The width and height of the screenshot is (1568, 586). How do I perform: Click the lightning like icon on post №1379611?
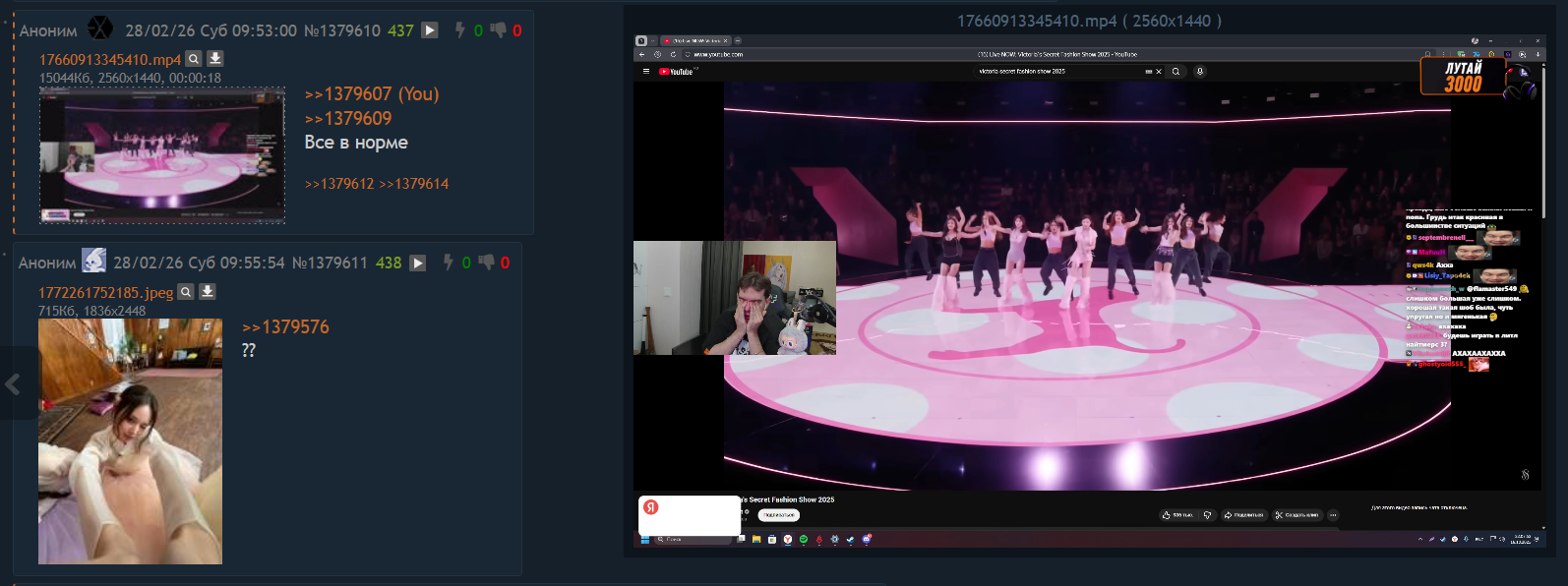pyautogui.click(x=448, y=263)
